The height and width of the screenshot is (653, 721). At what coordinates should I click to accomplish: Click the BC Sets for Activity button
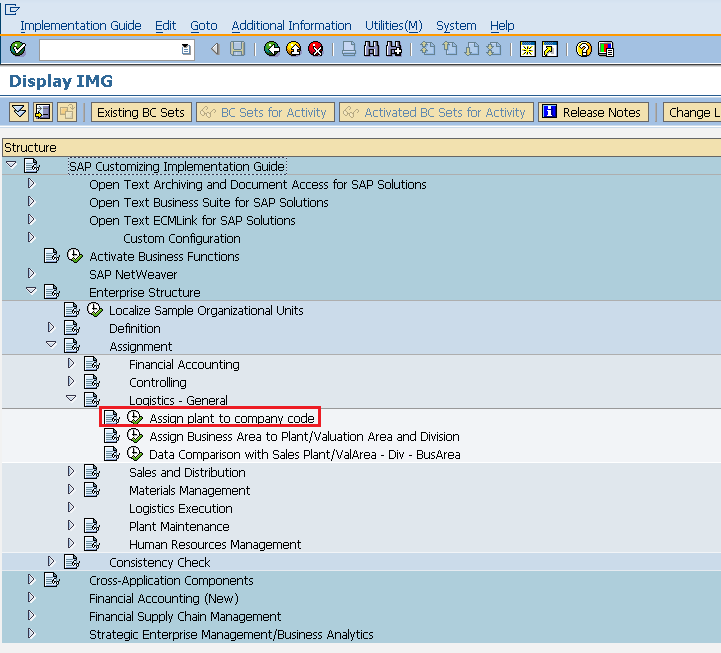(265, 112)
